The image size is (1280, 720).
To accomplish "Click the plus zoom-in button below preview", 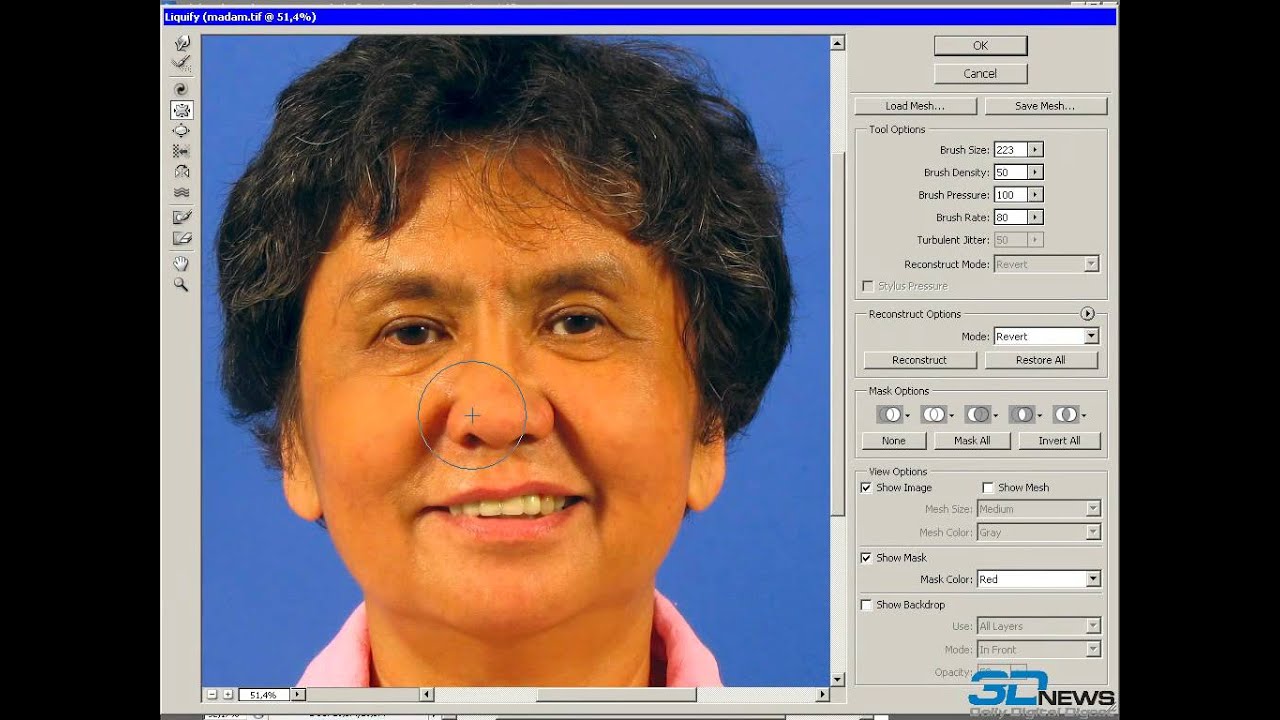I will 228,694.
